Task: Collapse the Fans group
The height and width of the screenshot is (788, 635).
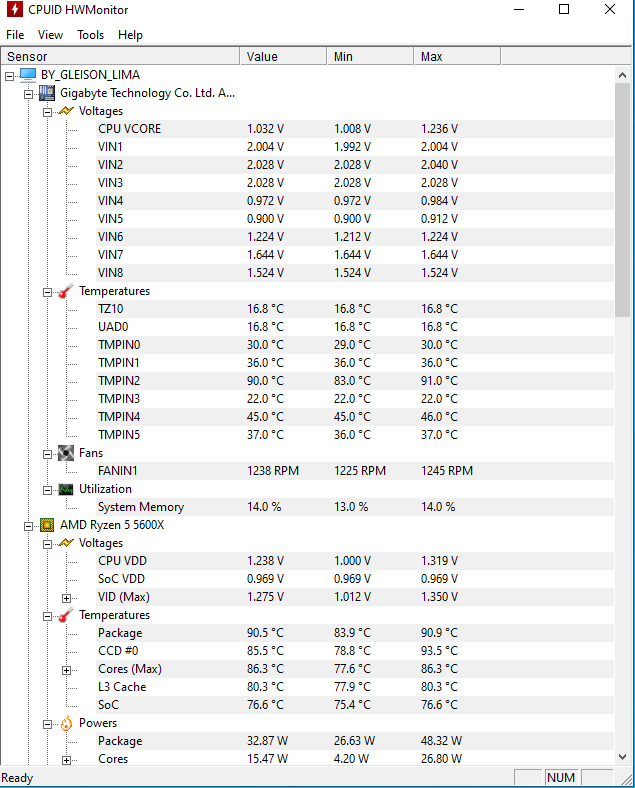Action: click(47, 454)
